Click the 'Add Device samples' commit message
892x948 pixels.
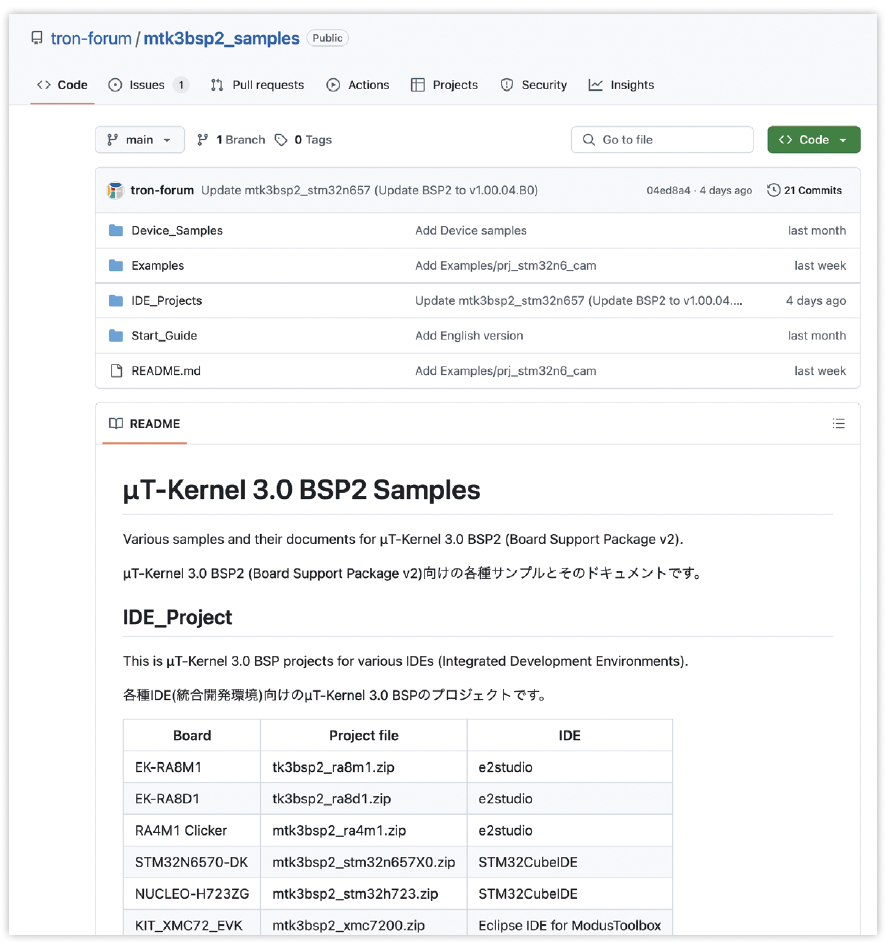point(471,230)
